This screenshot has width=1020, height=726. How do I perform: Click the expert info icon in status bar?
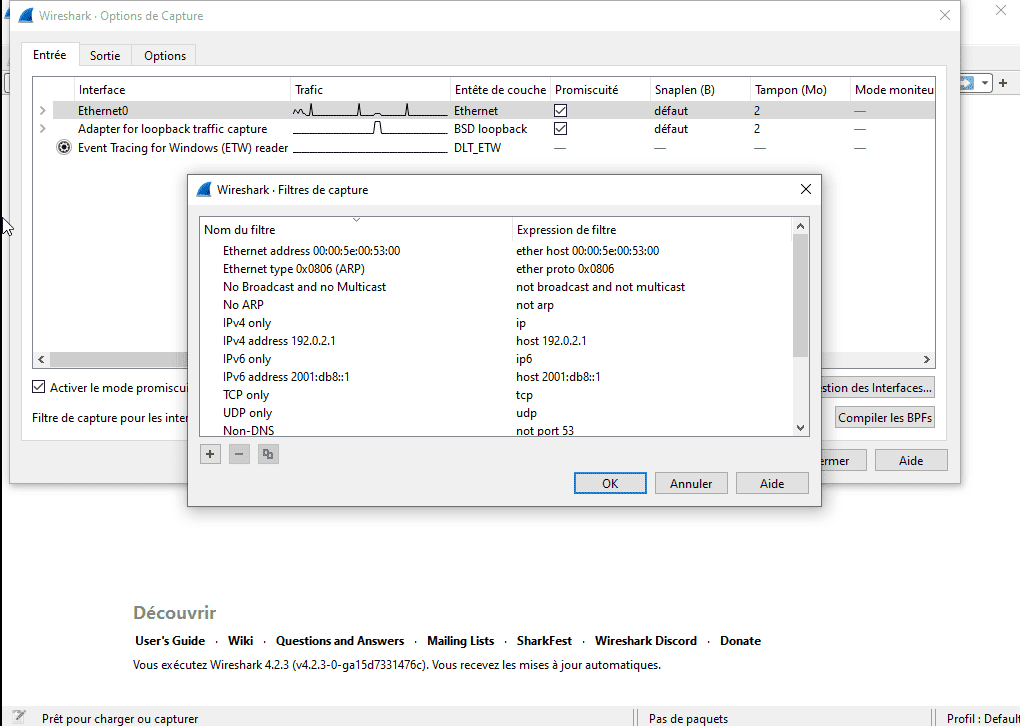click(x=18, y=718)
